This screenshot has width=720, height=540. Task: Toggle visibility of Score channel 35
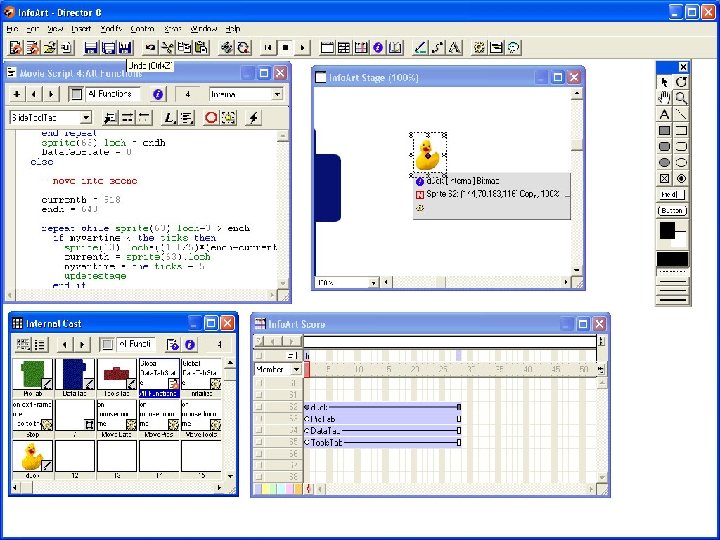260,443
